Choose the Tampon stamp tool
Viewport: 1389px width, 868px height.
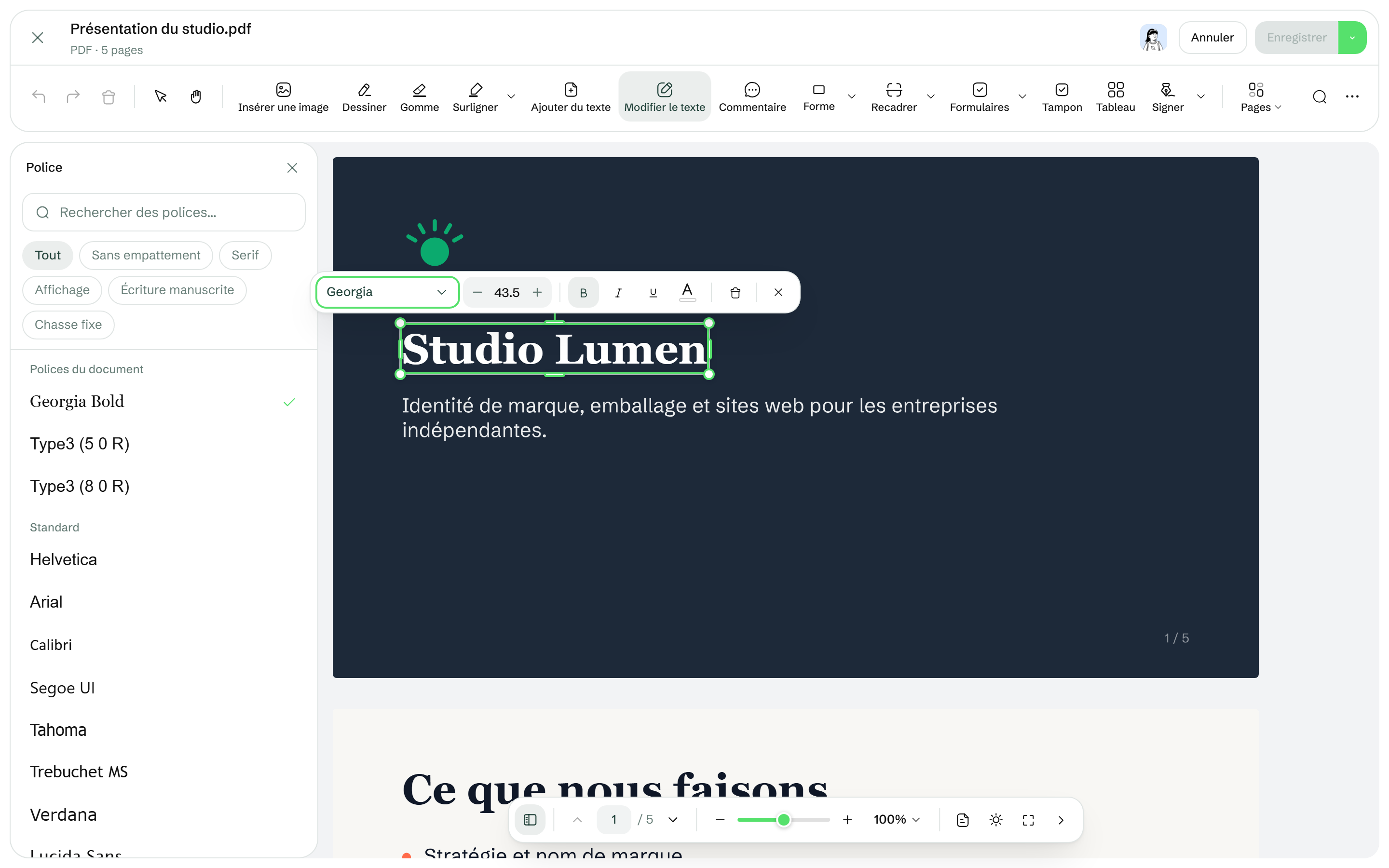1062,96
